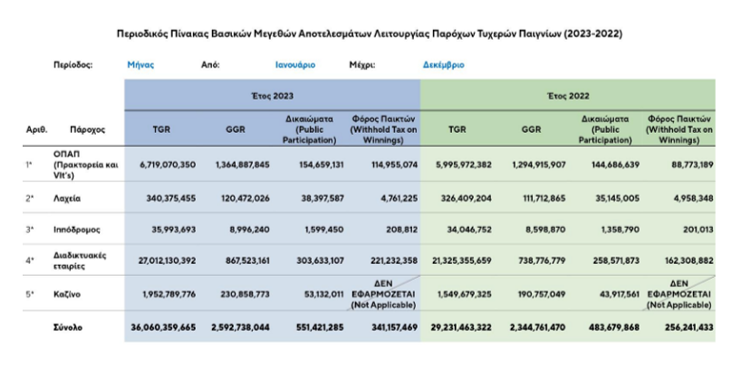The width and height of the screenshot is (745, 392).
Task: Select the Έτος 2022 header cell
Action: [x=568, y=96]
